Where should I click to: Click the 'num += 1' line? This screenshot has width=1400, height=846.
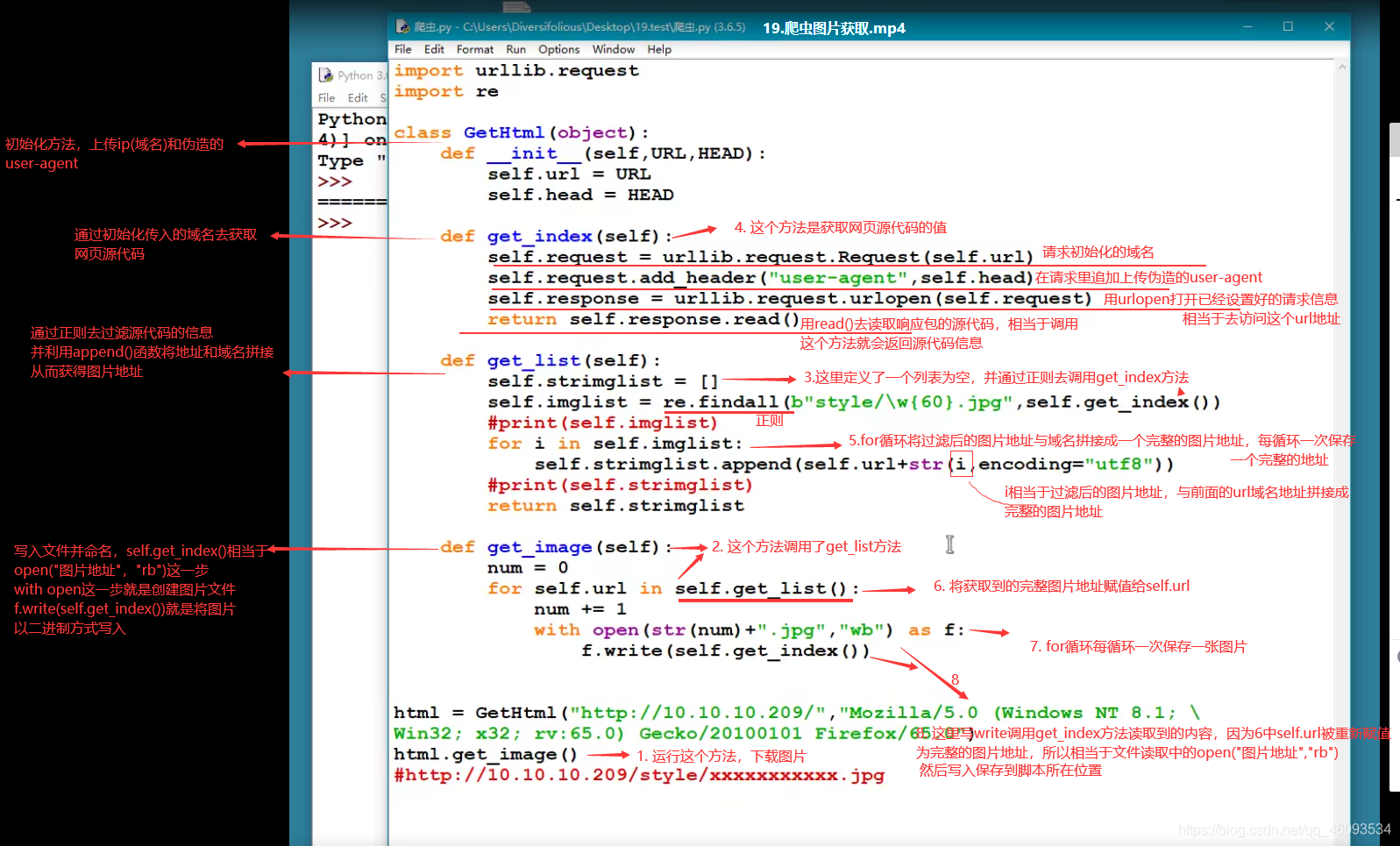tap(580, 610)
